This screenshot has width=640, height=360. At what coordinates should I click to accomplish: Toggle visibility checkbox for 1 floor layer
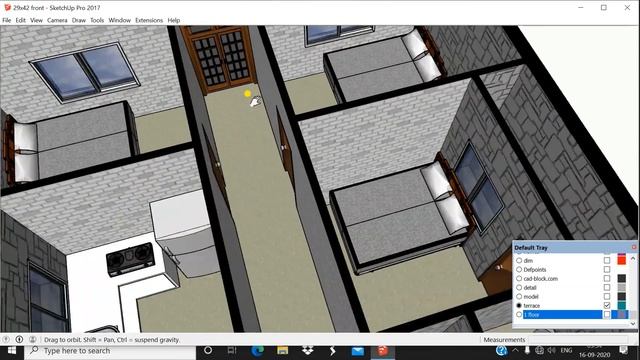click(607, 314)
